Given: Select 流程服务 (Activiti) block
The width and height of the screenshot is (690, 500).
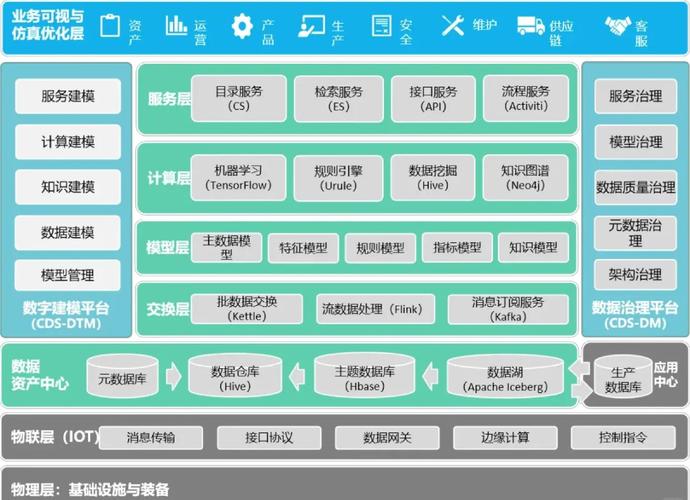Looking at the screenshot, I should (x=526, y=99).
